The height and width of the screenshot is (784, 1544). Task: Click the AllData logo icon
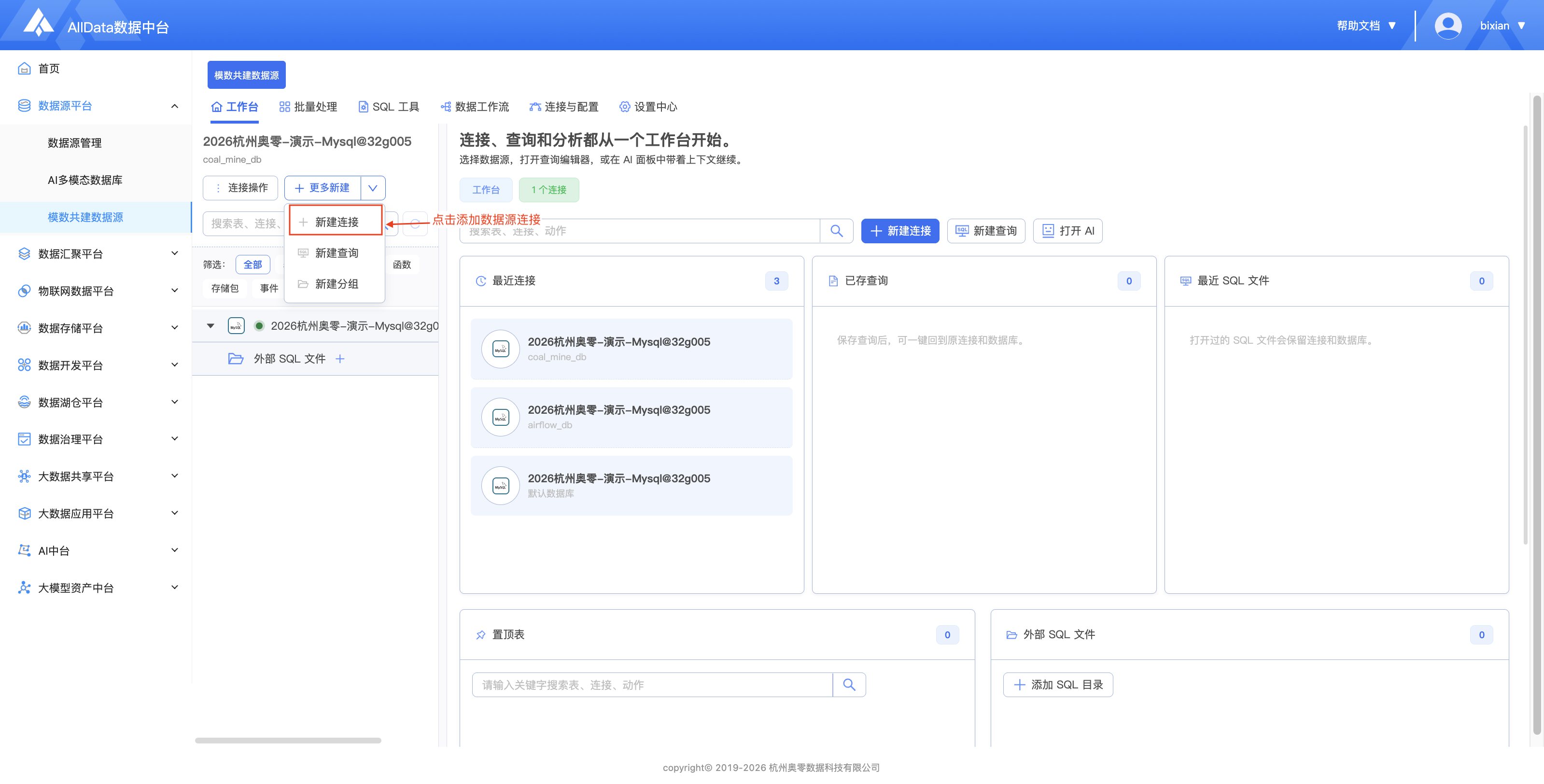pyautogui.click(x=38, y=23)
